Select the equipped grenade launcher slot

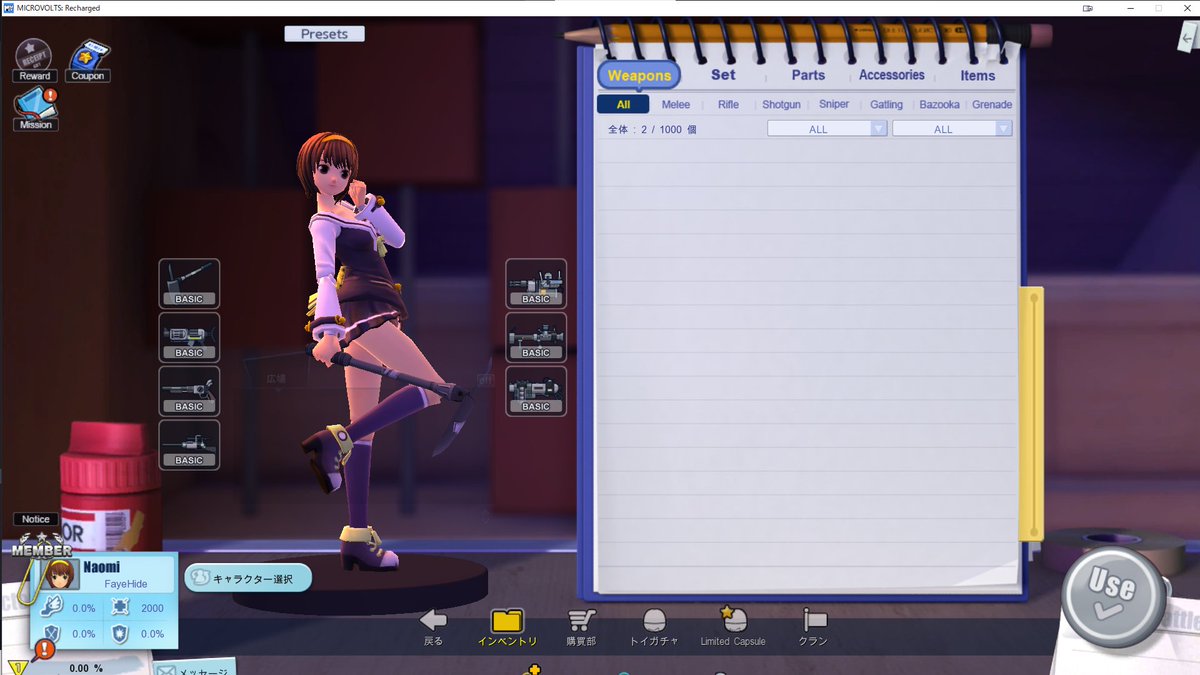click(x=536, y=391)
